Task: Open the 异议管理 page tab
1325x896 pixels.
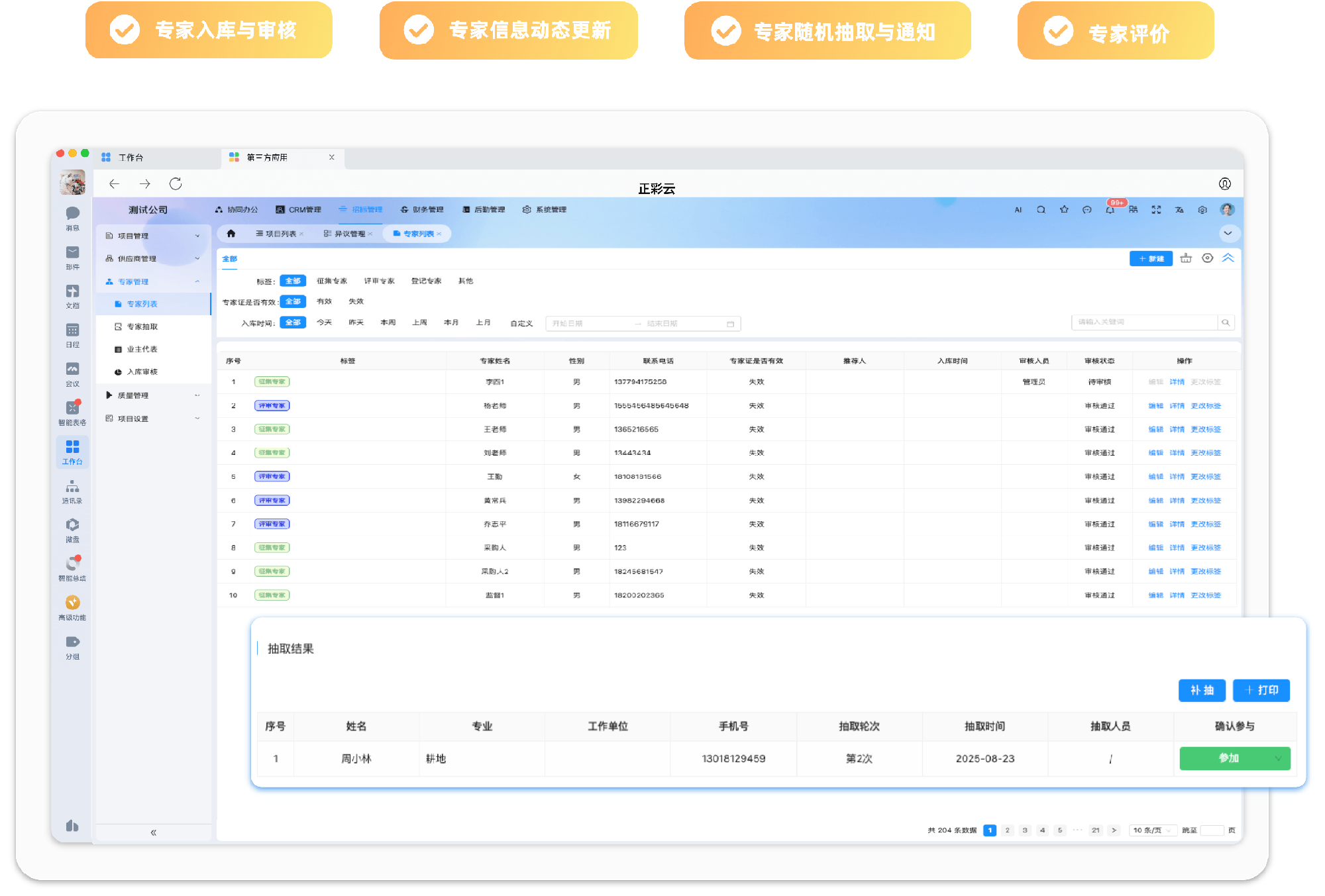Action: point(349,234)
